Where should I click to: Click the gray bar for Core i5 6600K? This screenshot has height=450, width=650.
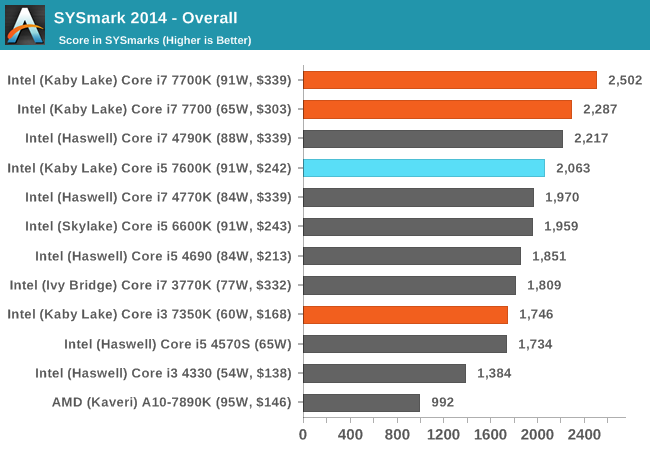418,227
